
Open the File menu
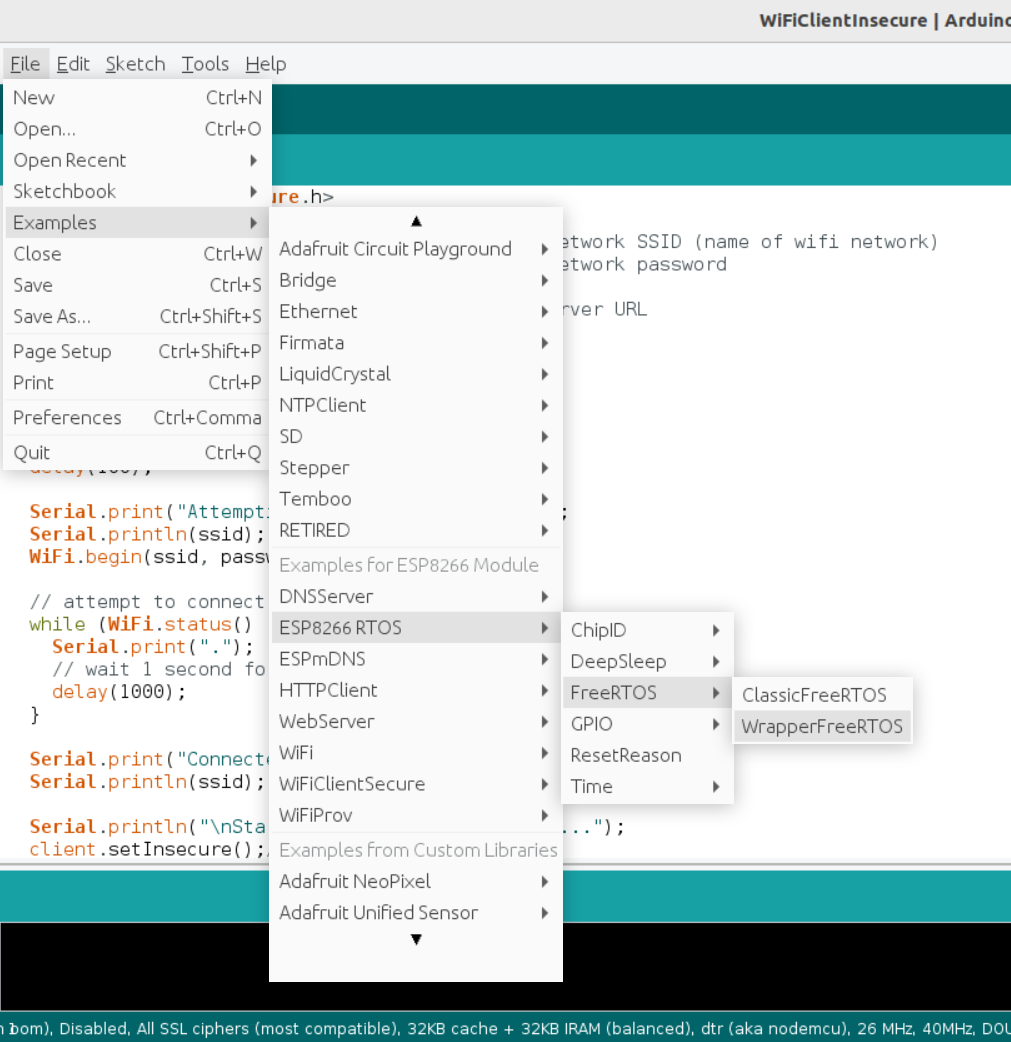pyautogui.click(x=25, y=64)
